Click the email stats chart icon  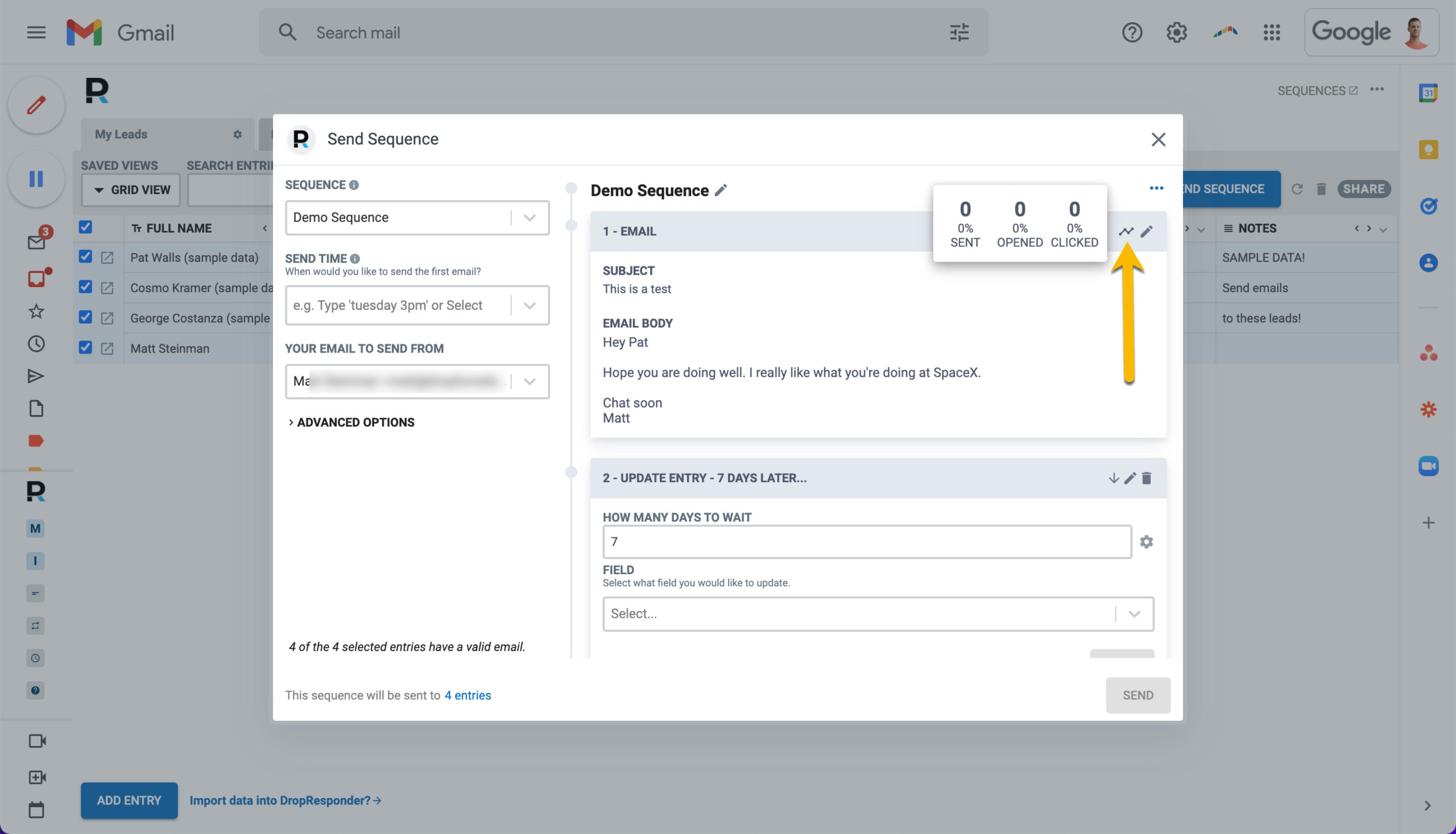[1126, 231]
